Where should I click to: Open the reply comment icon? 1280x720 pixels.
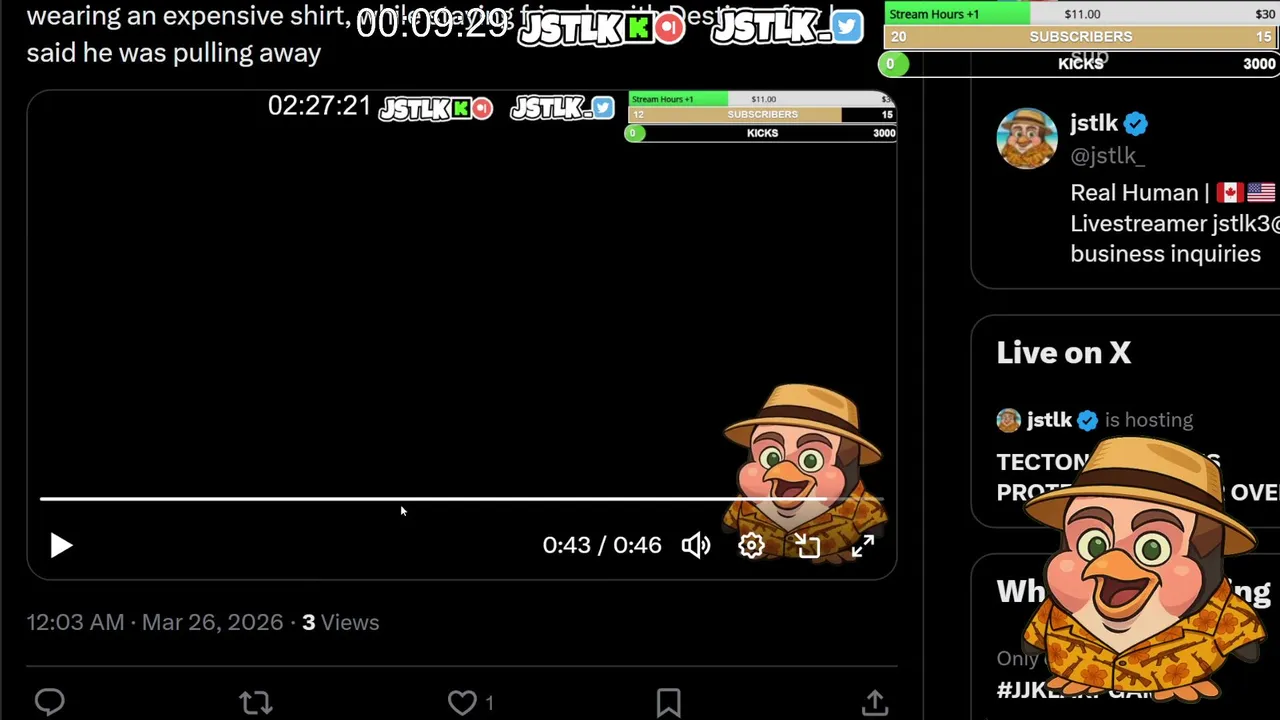[x=49, y=702]
